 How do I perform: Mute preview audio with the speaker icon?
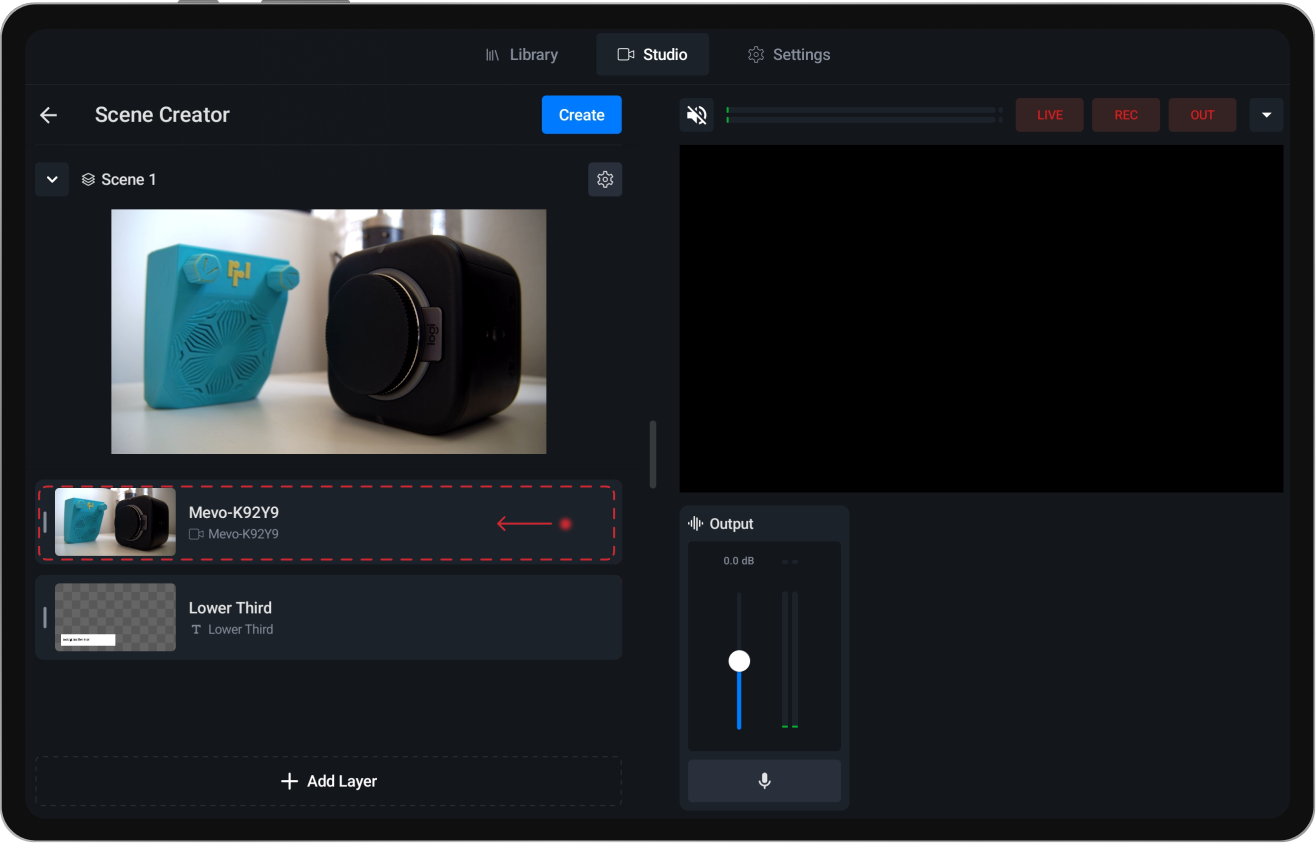tap(696, 114)
